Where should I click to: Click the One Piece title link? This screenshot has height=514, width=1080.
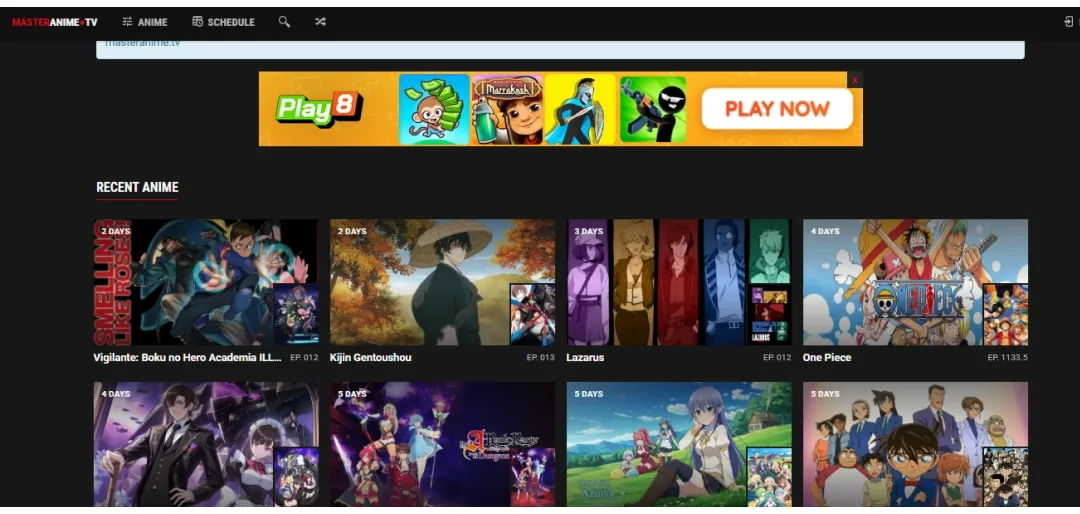(827, 358)
